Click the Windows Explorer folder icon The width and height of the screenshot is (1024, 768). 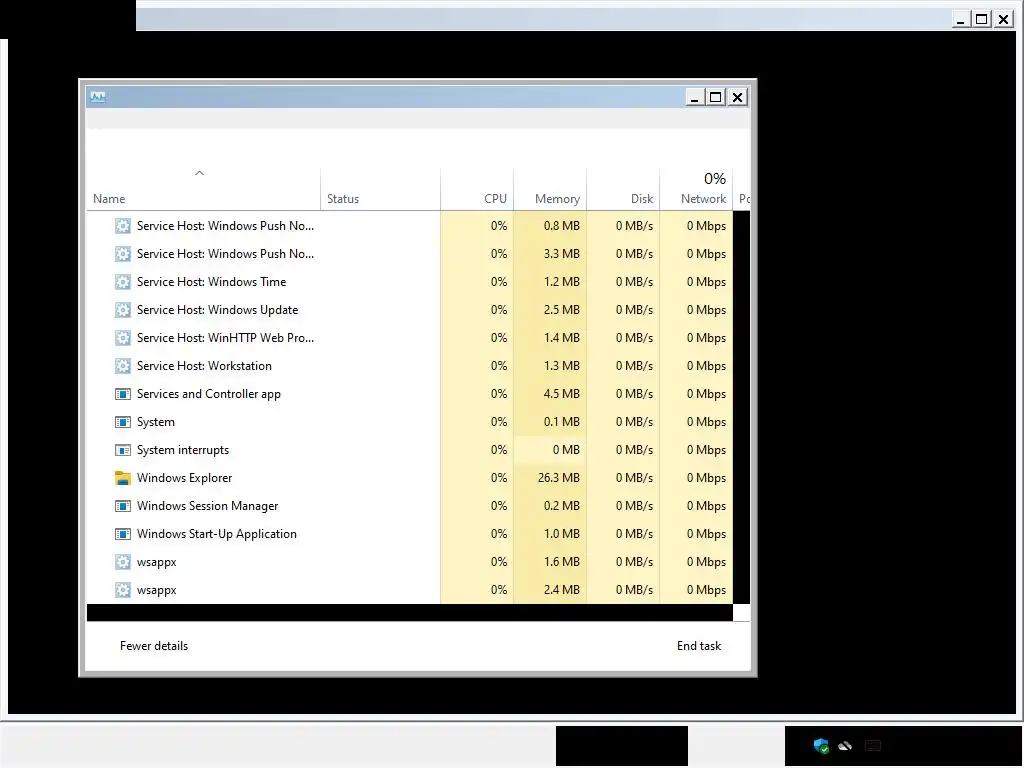pos(122,478)
